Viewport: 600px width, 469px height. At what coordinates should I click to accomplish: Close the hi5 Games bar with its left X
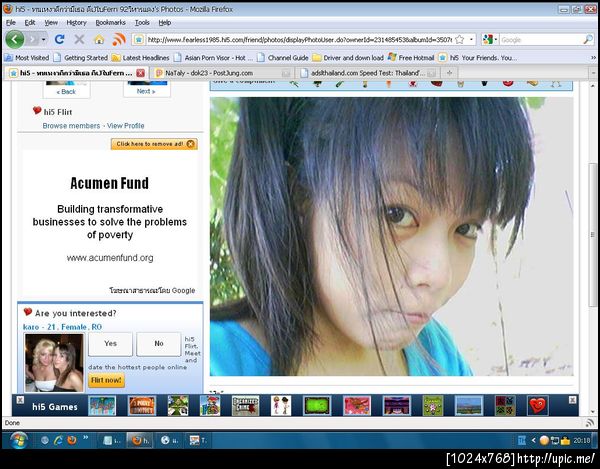20,400
